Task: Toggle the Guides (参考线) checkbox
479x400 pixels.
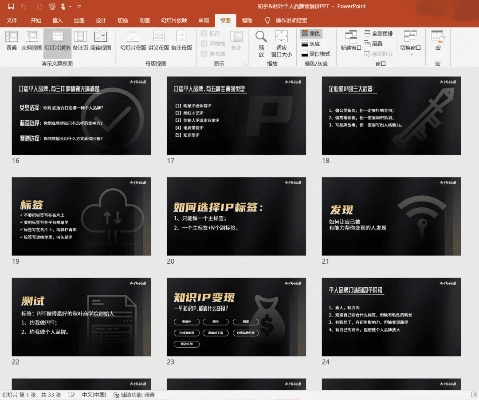Action: (x=213, y=54)
